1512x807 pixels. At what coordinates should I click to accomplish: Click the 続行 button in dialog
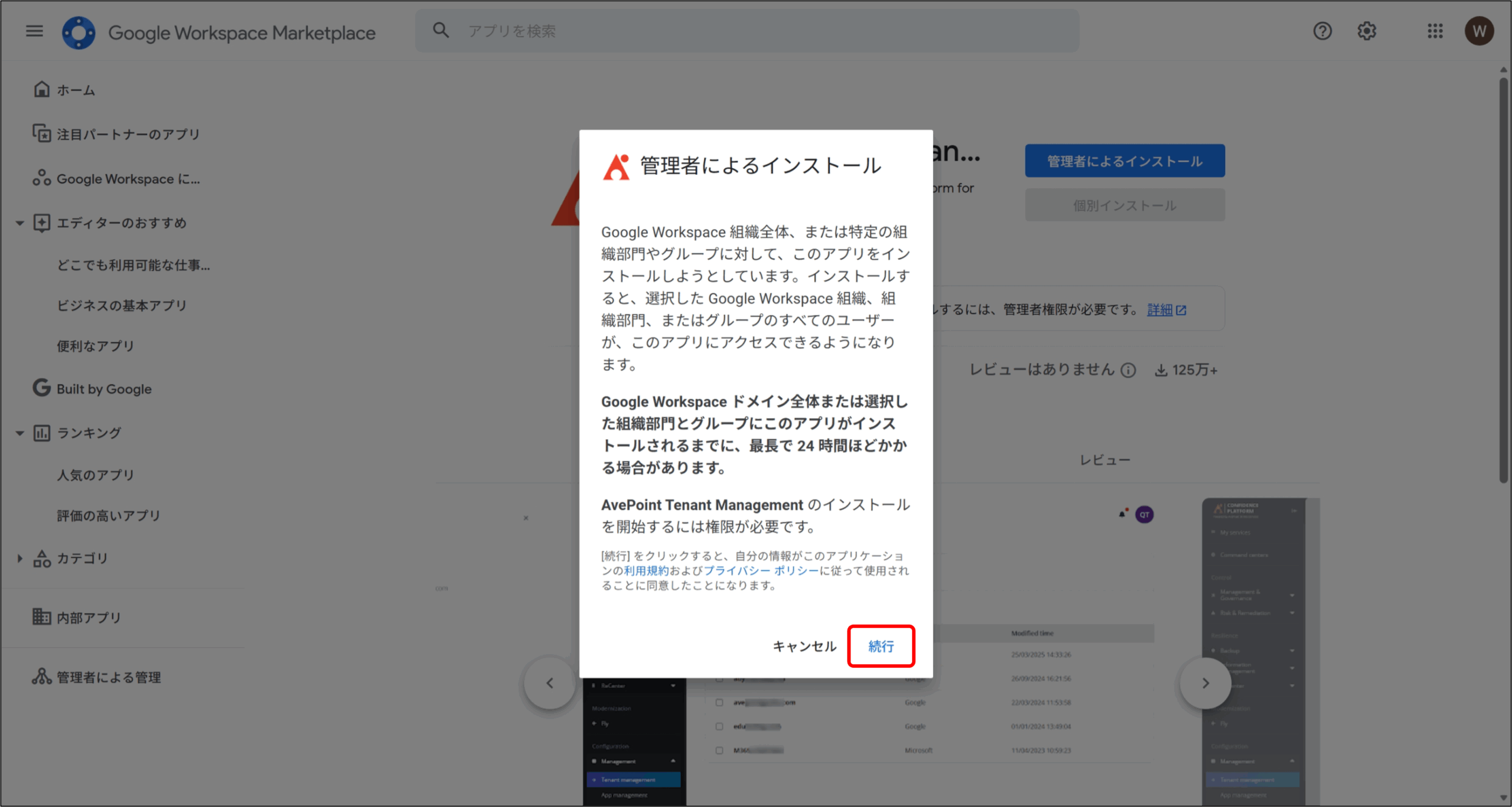click(881, 646)
